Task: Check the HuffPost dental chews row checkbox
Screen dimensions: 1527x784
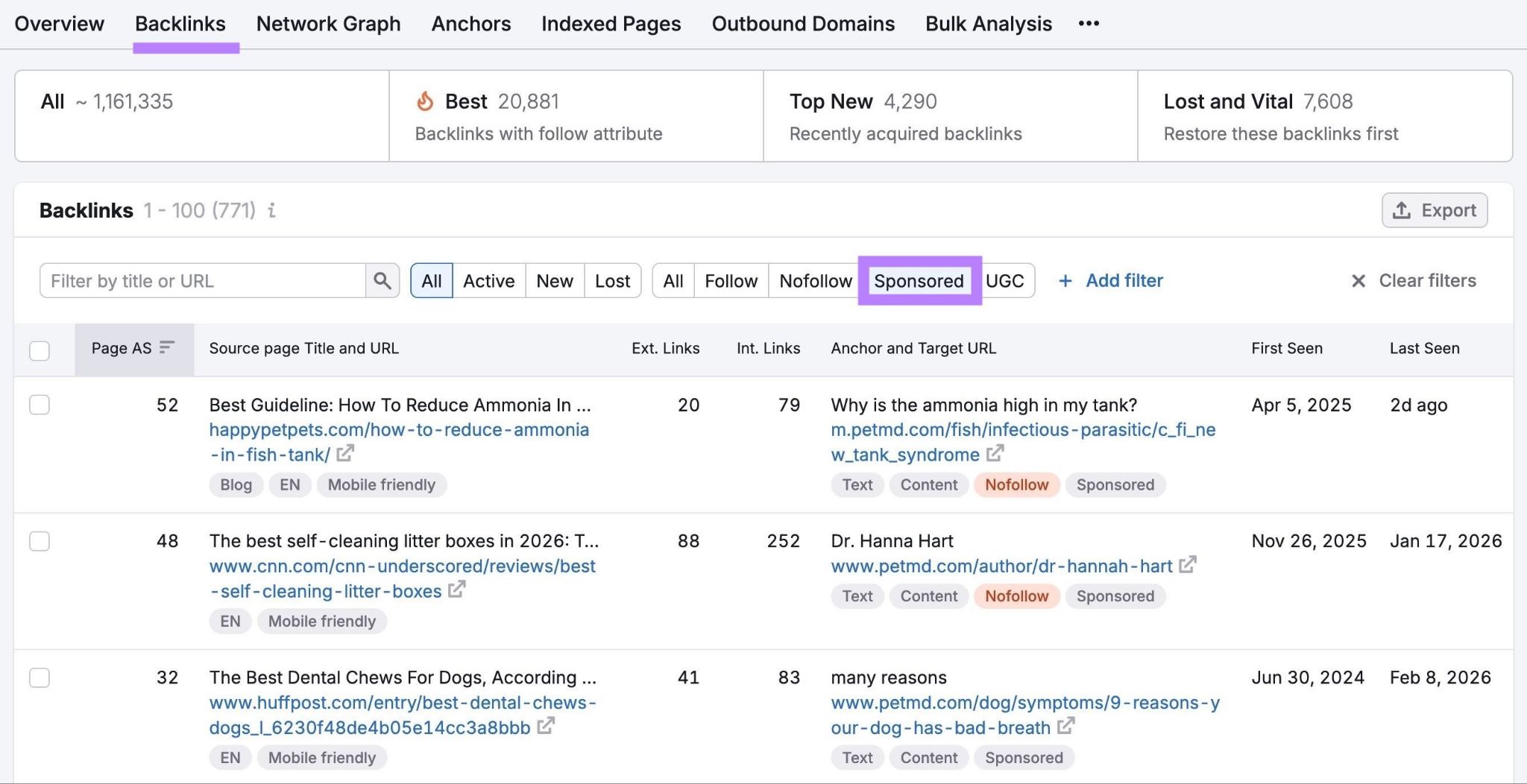Action: (x=40, y=677)
